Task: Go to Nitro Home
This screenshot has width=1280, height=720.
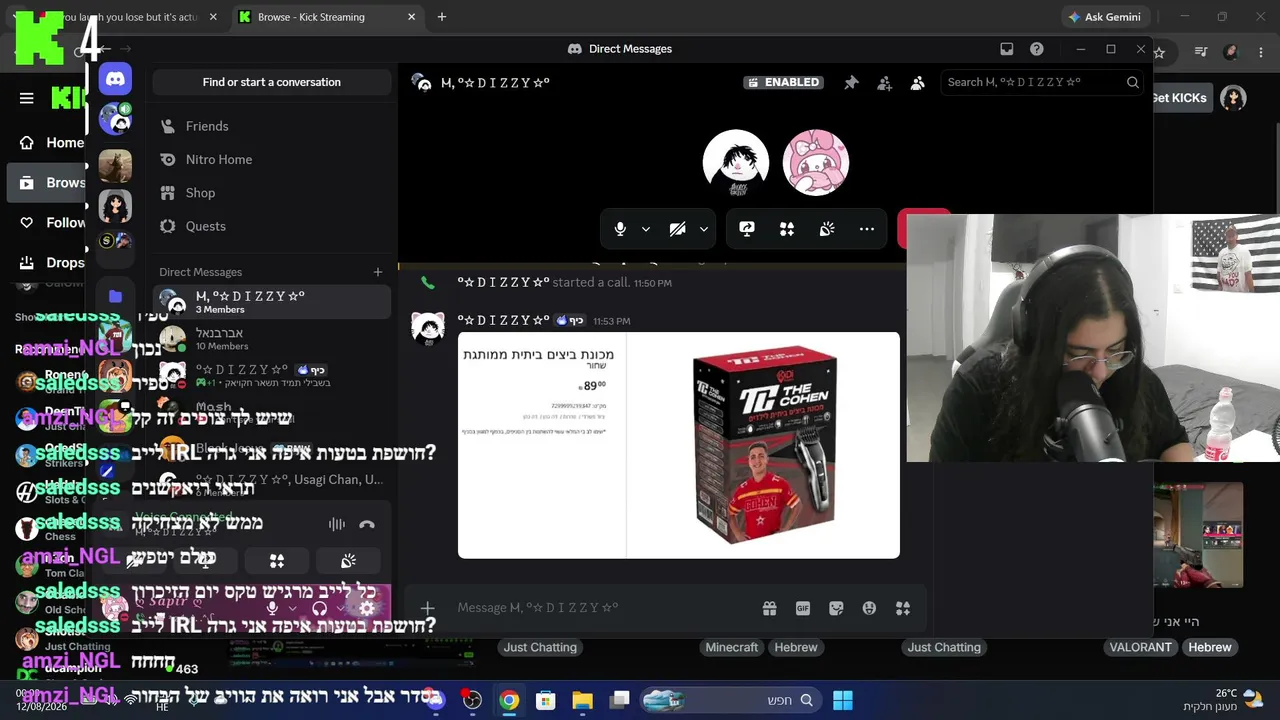Action: coord(272,159)
